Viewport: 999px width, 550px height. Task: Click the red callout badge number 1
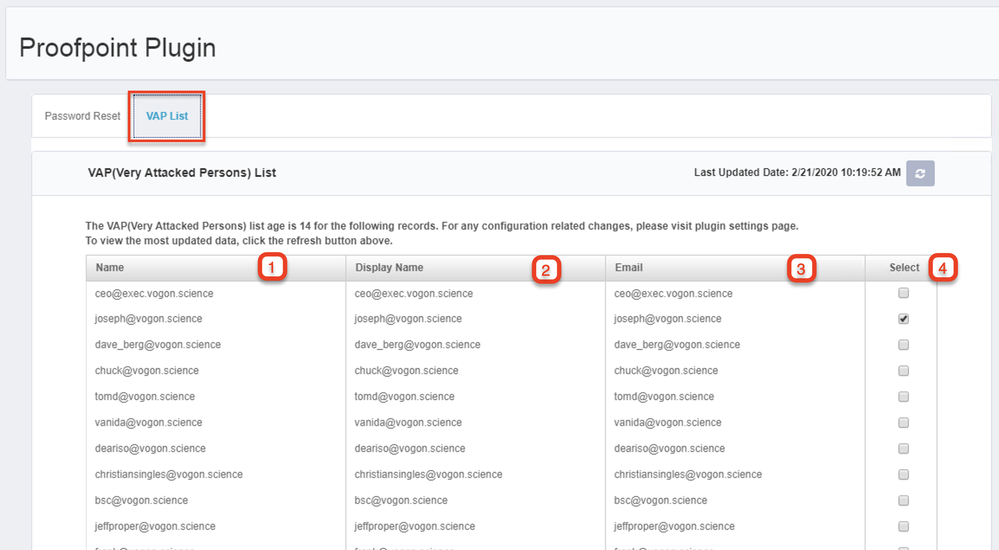(272, 267)
